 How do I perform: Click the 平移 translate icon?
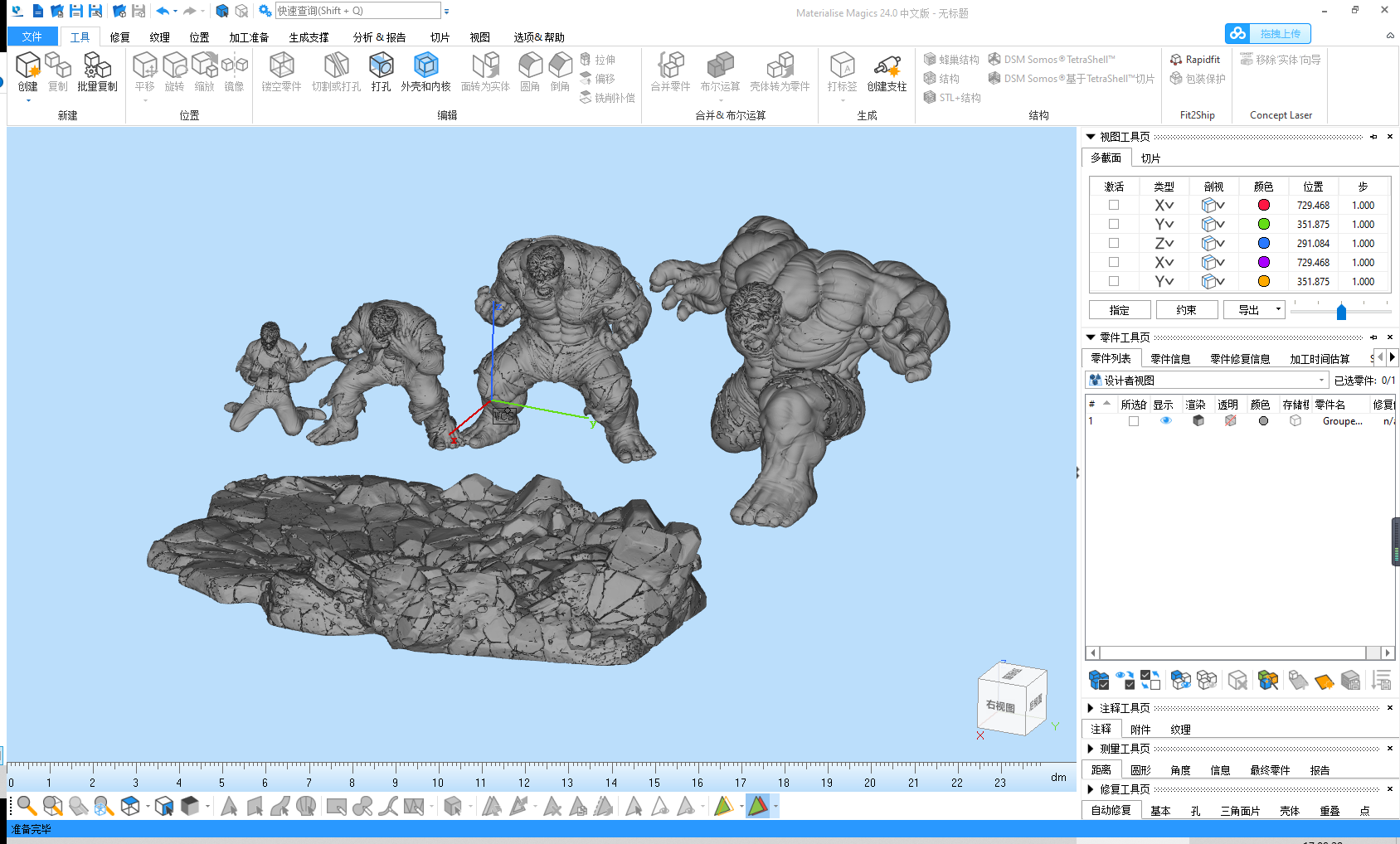[144, 71]
